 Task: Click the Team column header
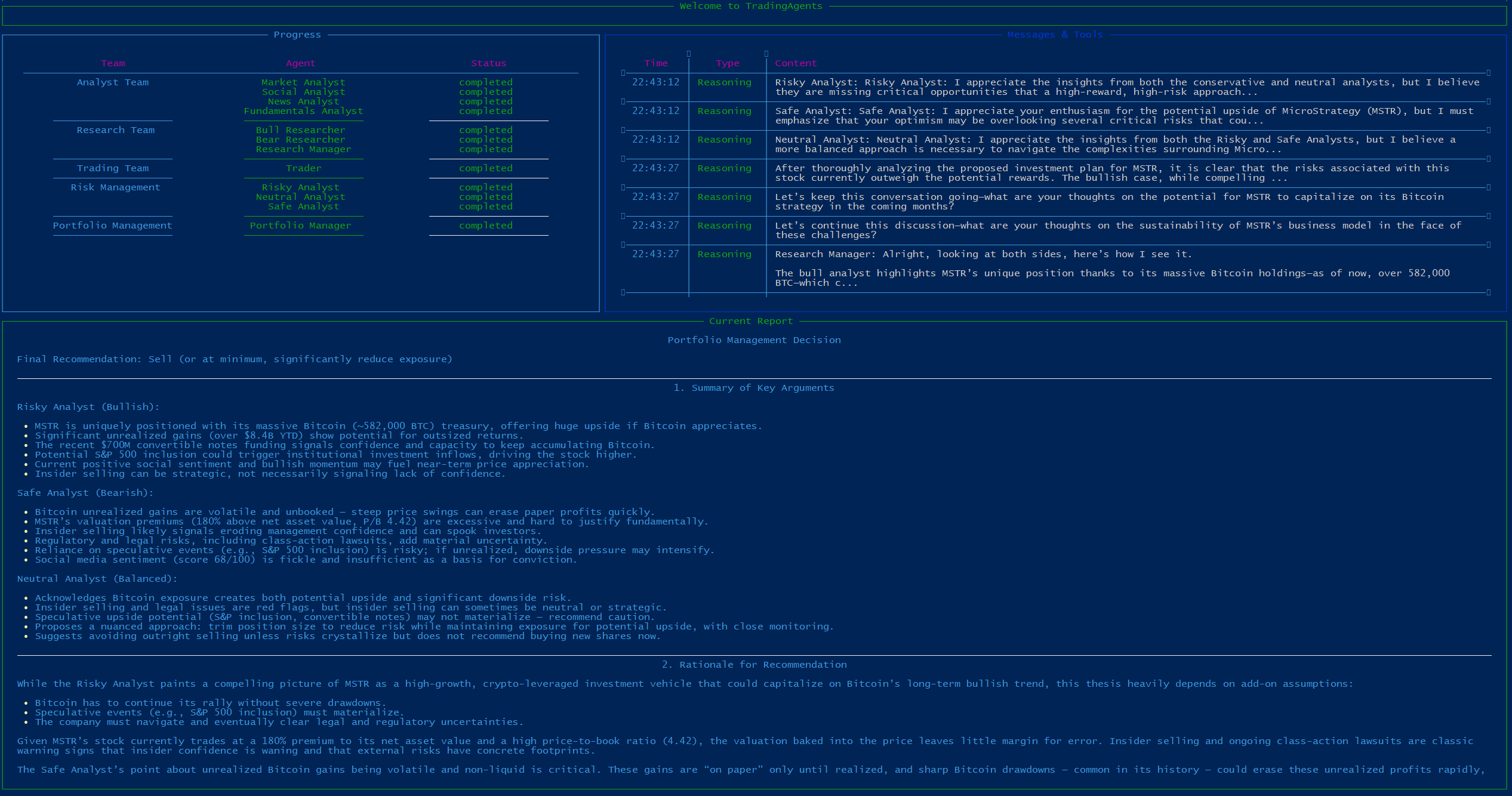click(113, 63)
